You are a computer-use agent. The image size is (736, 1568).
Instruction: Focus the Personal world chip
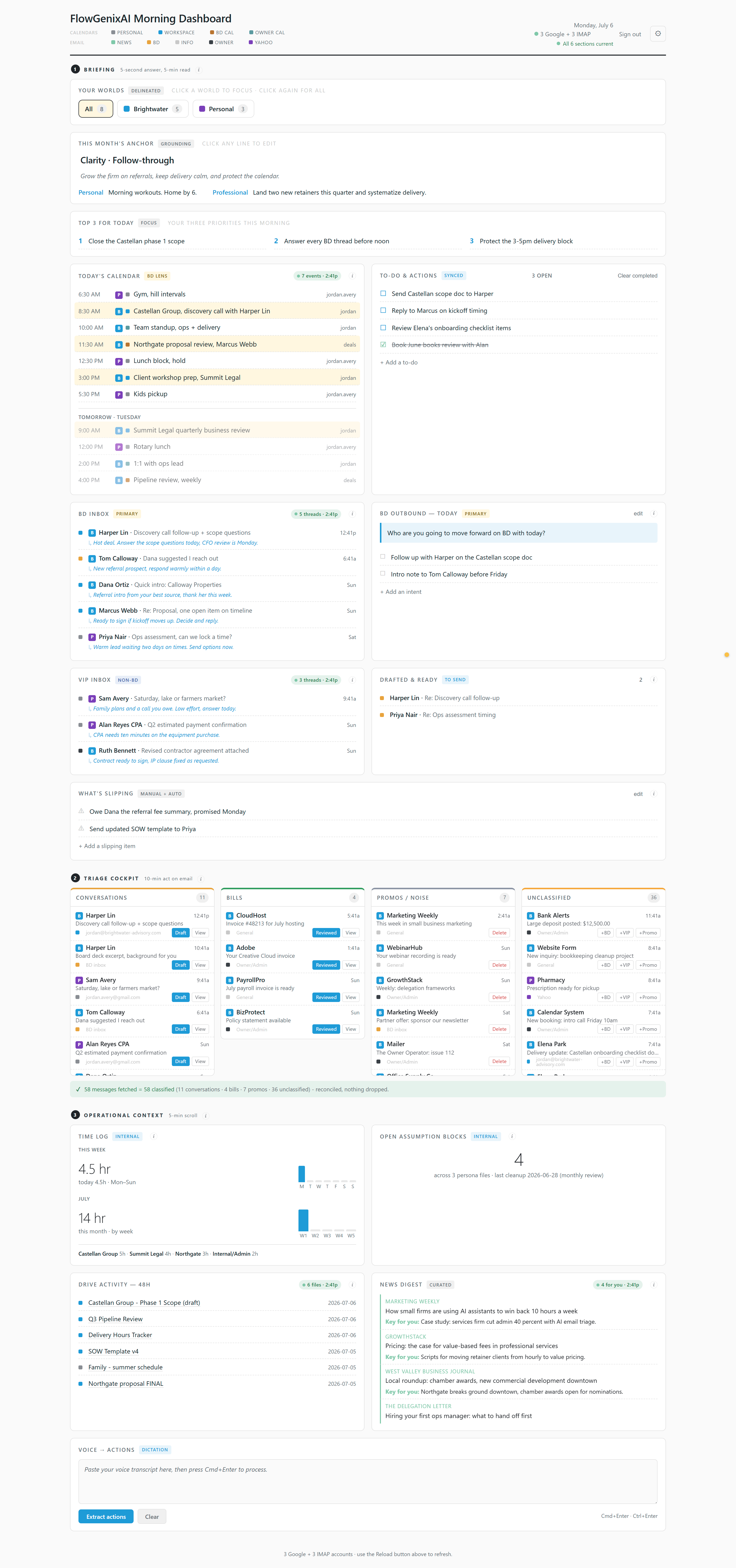point(223,109)
